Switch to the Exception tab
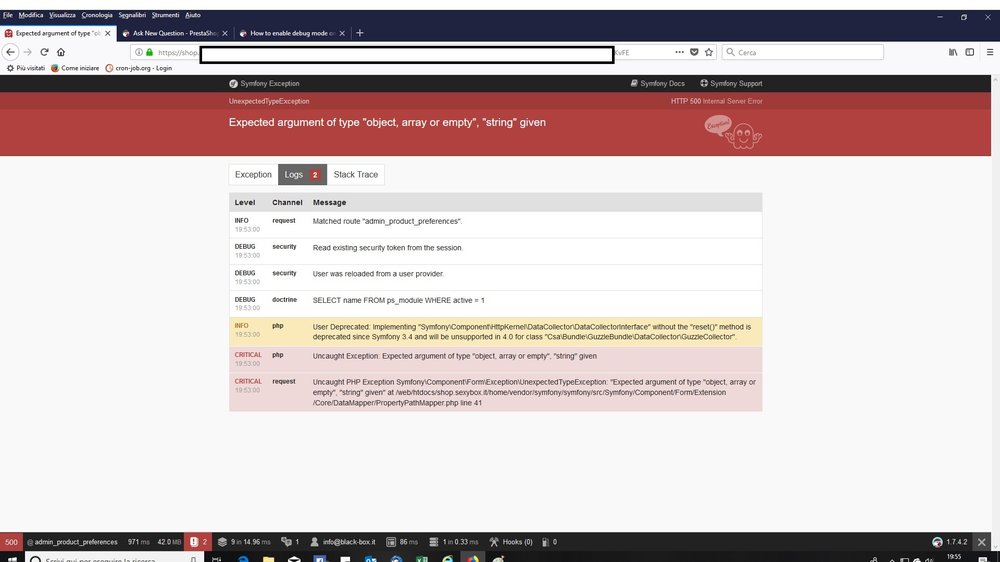1000x562 pixels. [253, 175]
